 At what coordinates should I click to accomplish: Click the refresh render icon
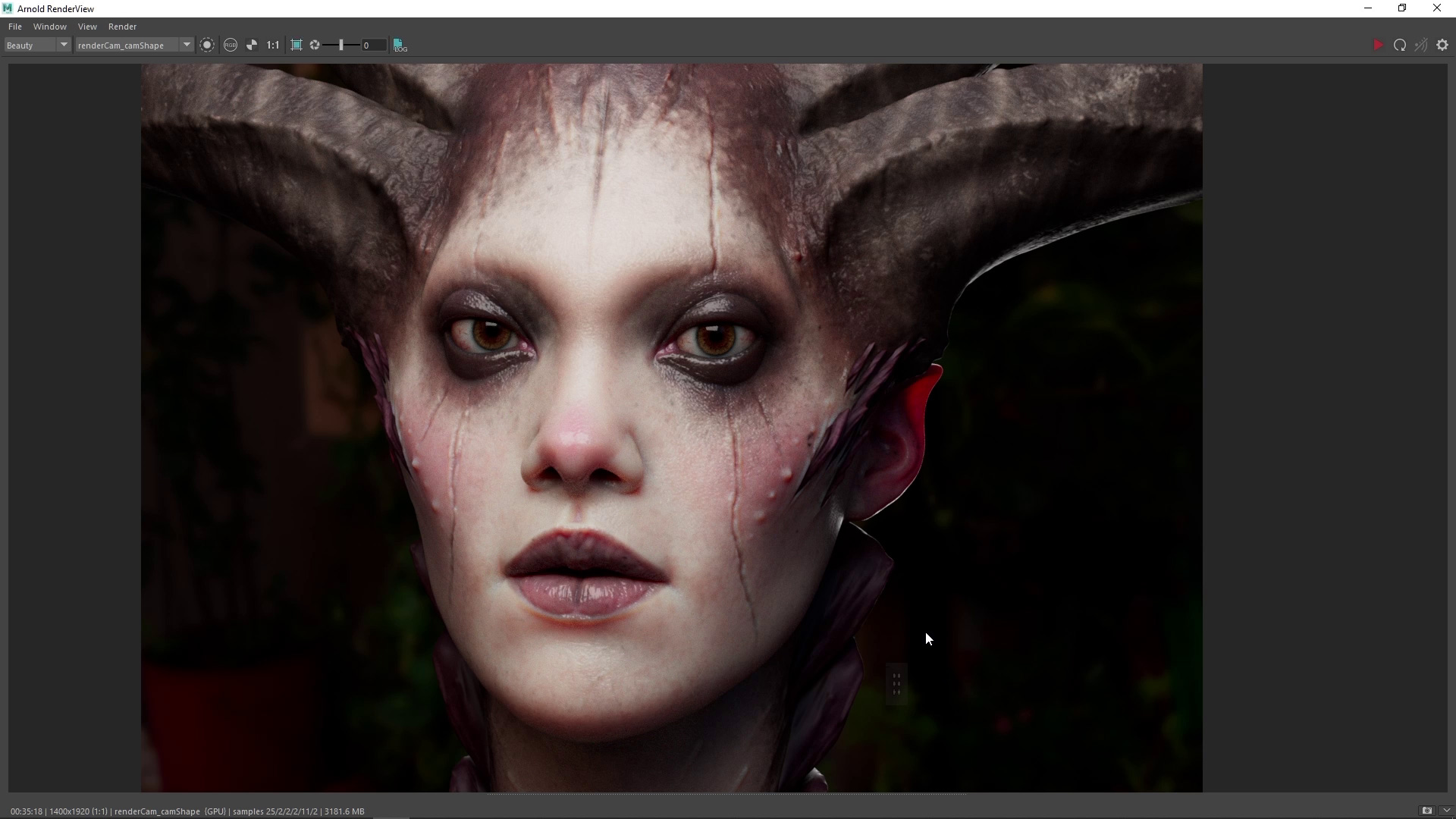(1401, 45)
